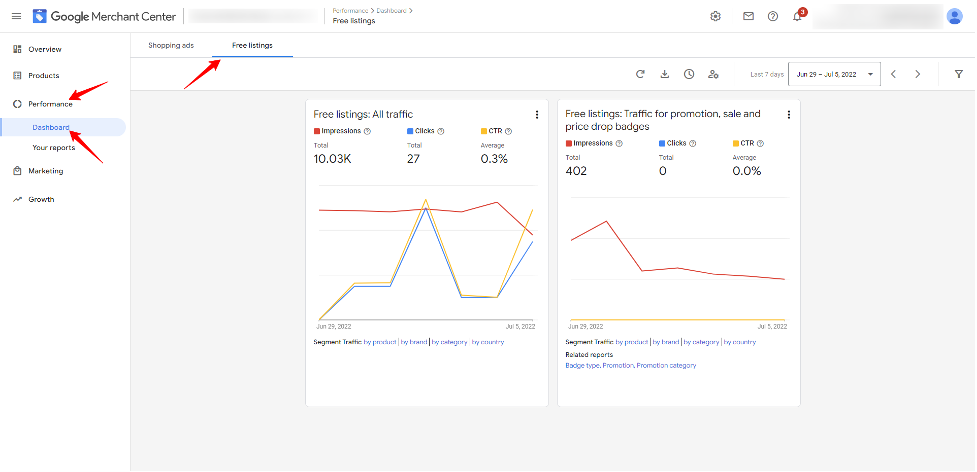Open the user account avatar
This screenshot has height=472, width=977.
[x=955, y=16]
